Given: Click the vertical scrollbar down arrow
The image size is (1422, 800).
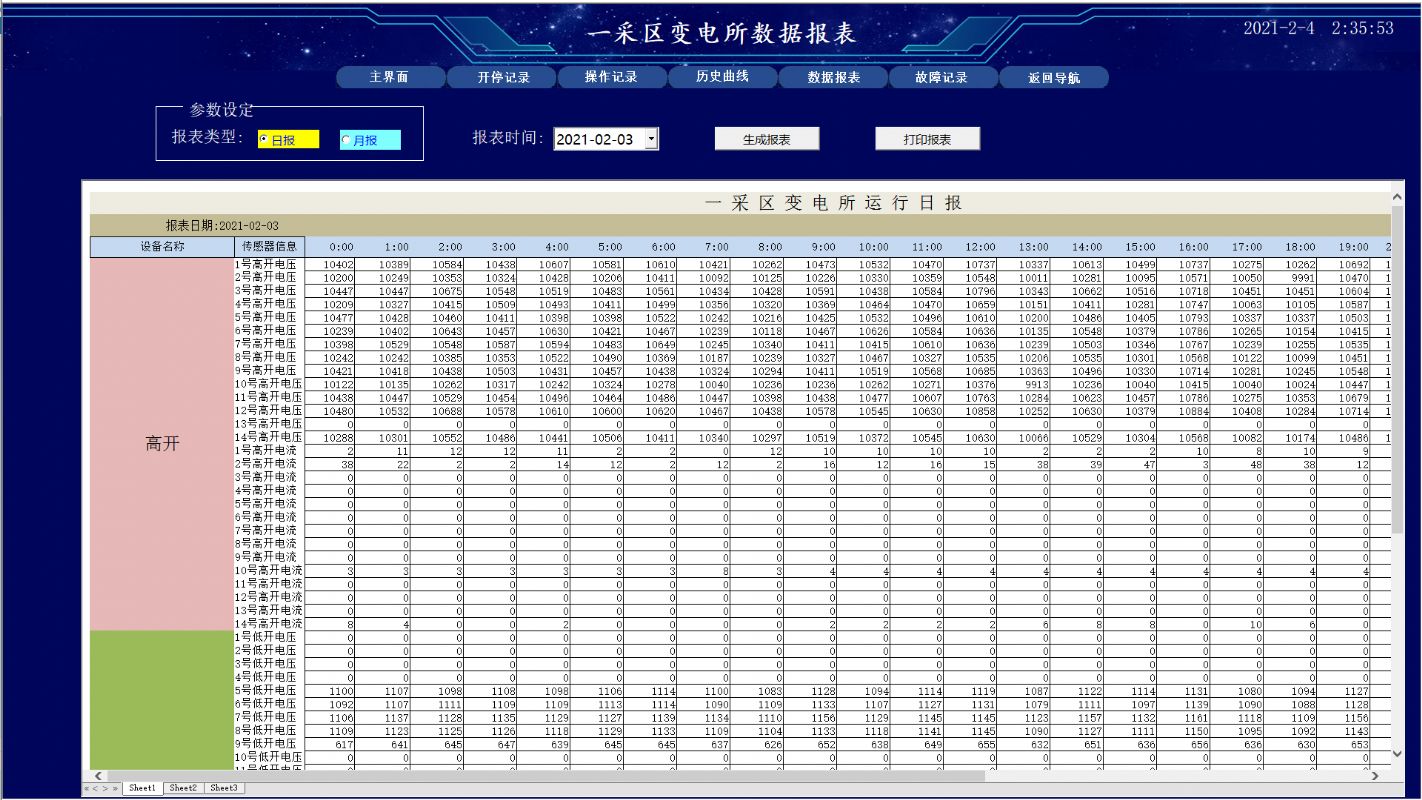Looking at the screenshot, I should pos(1397,754).
